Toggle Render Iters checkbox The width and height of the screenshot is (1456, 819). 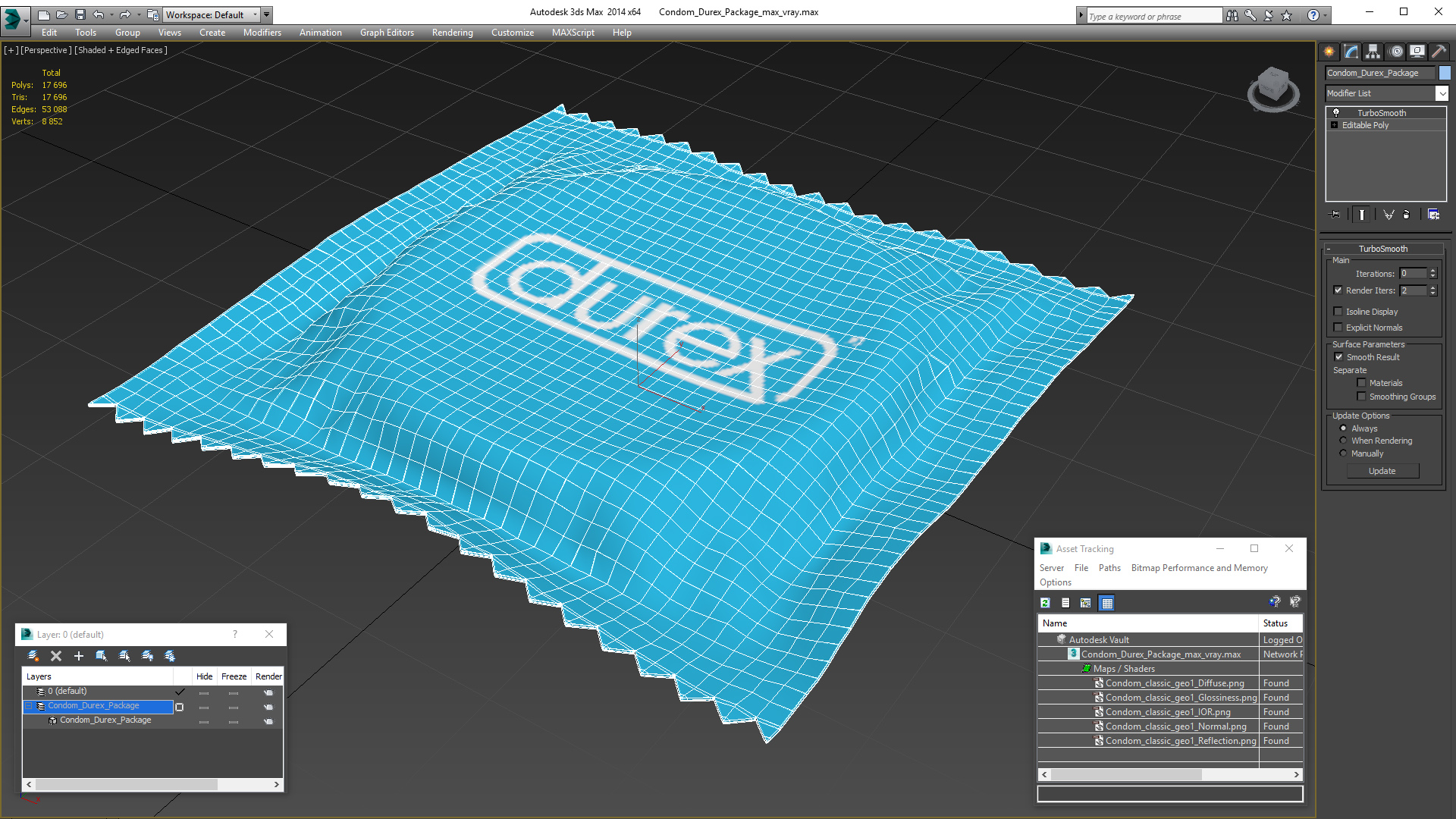pyautogui.click(x=1338, y=290)
